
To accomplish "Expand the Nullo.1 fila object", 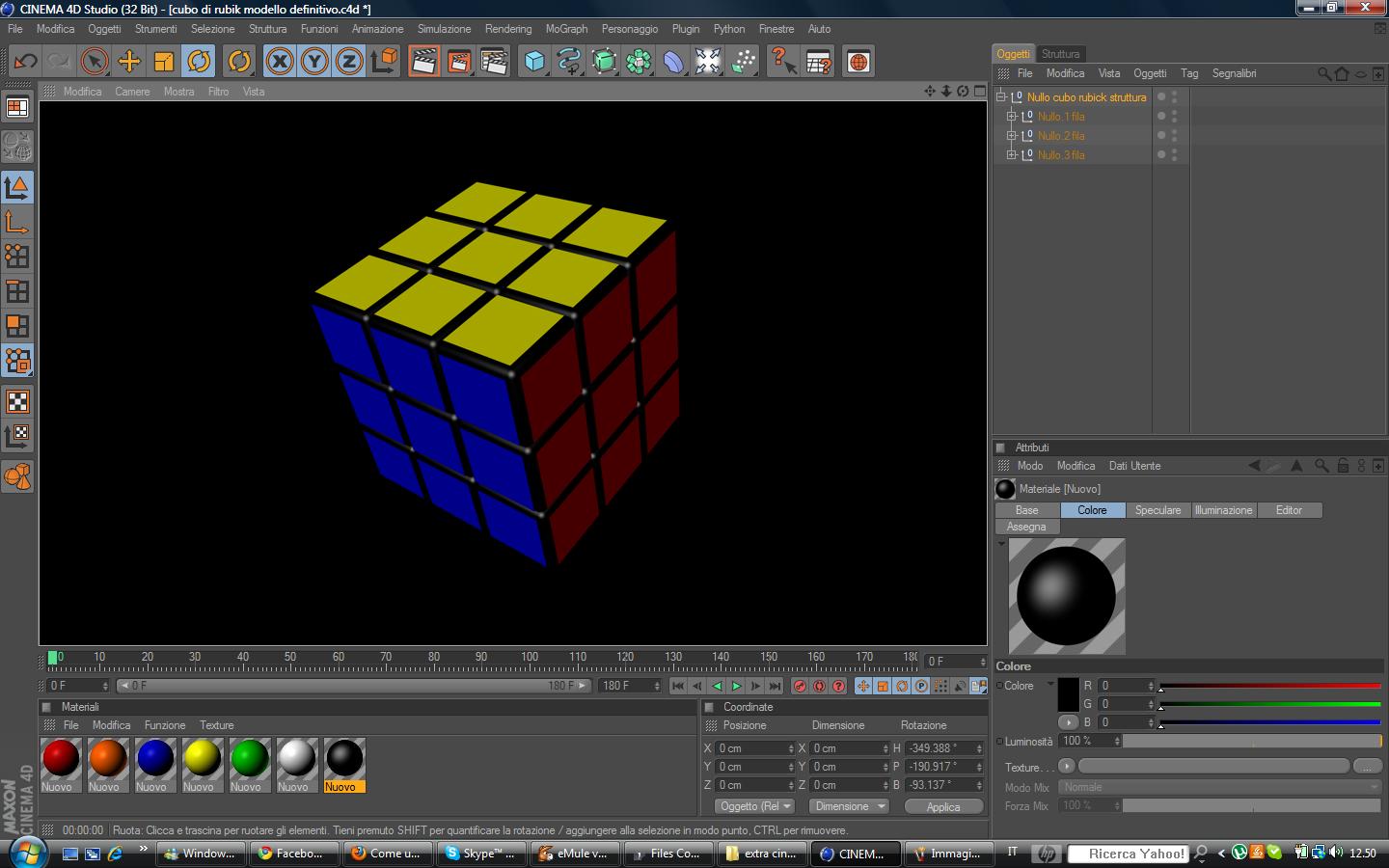I will (1012, 117).
